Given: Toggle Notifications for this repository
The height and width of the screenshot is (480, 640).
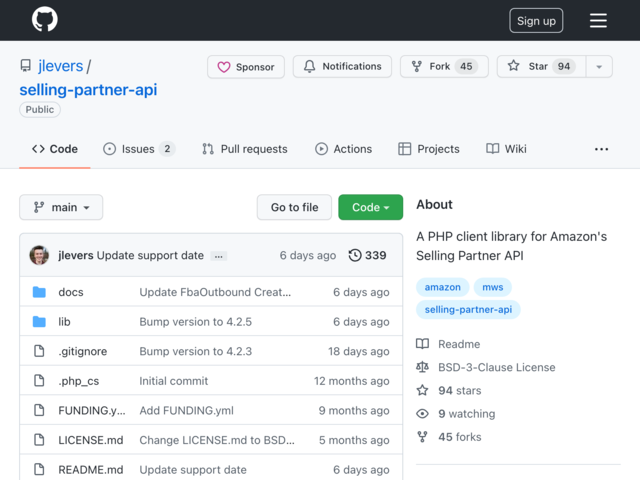Looking at the screenshot, I should [x=342, y=67].
